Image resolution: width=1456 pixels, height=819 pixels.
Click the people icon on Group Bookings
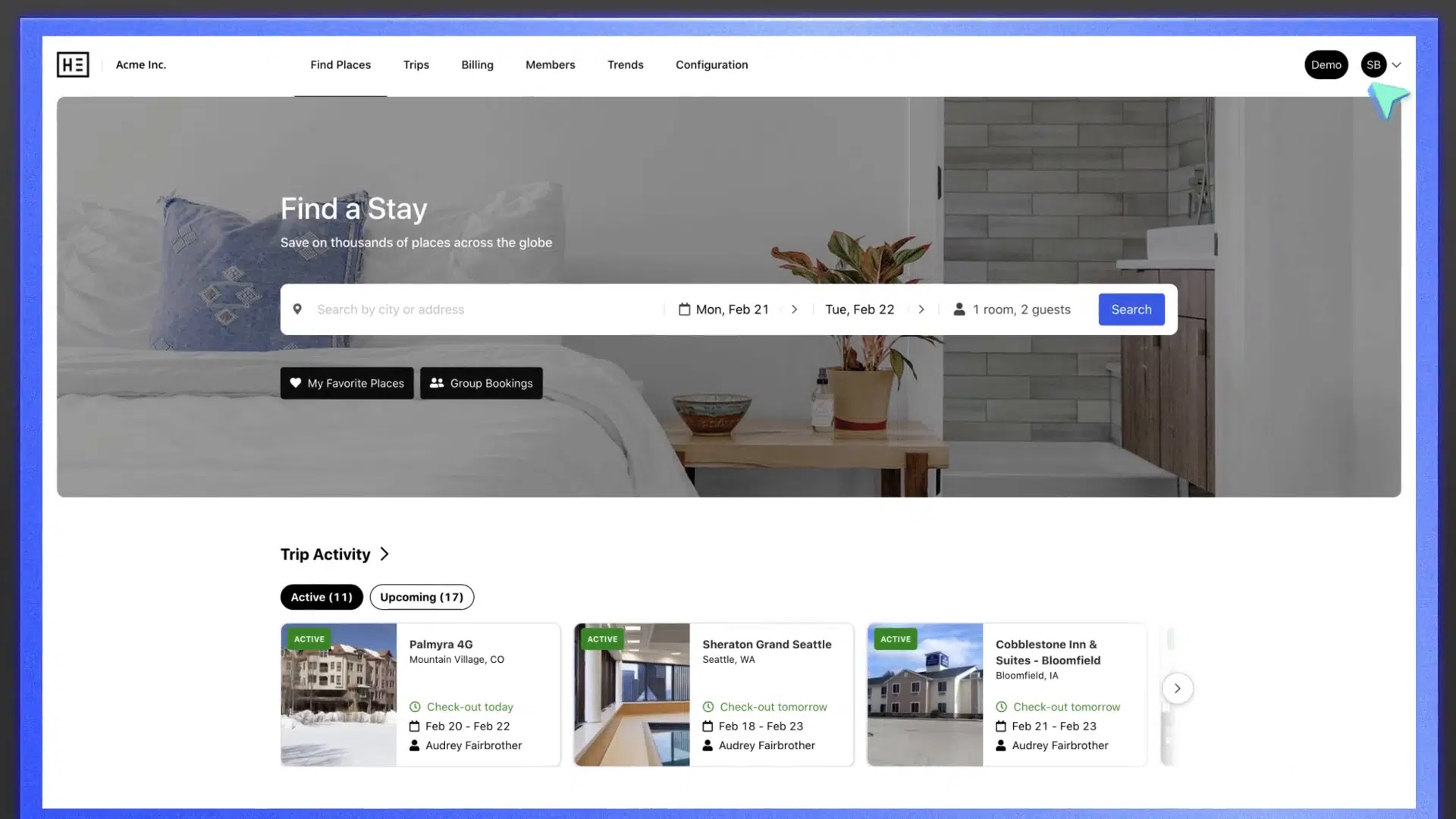coord(437,383)
